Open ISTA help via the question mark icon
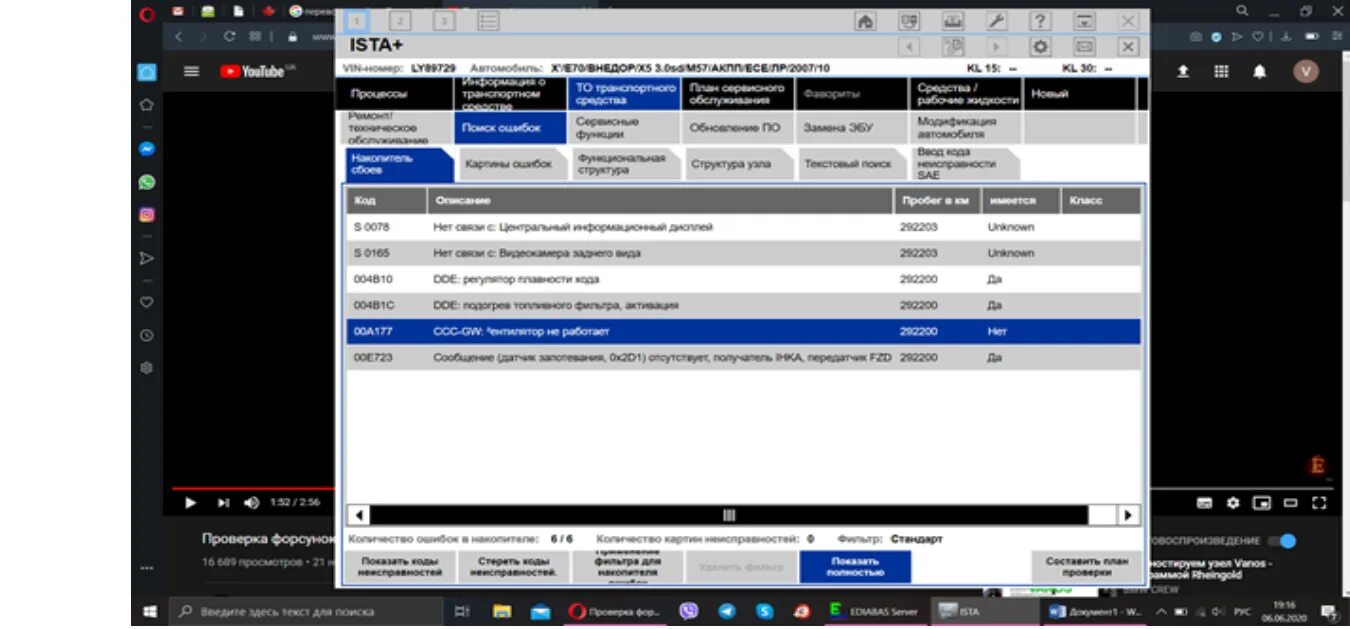 pos(1039,20)
